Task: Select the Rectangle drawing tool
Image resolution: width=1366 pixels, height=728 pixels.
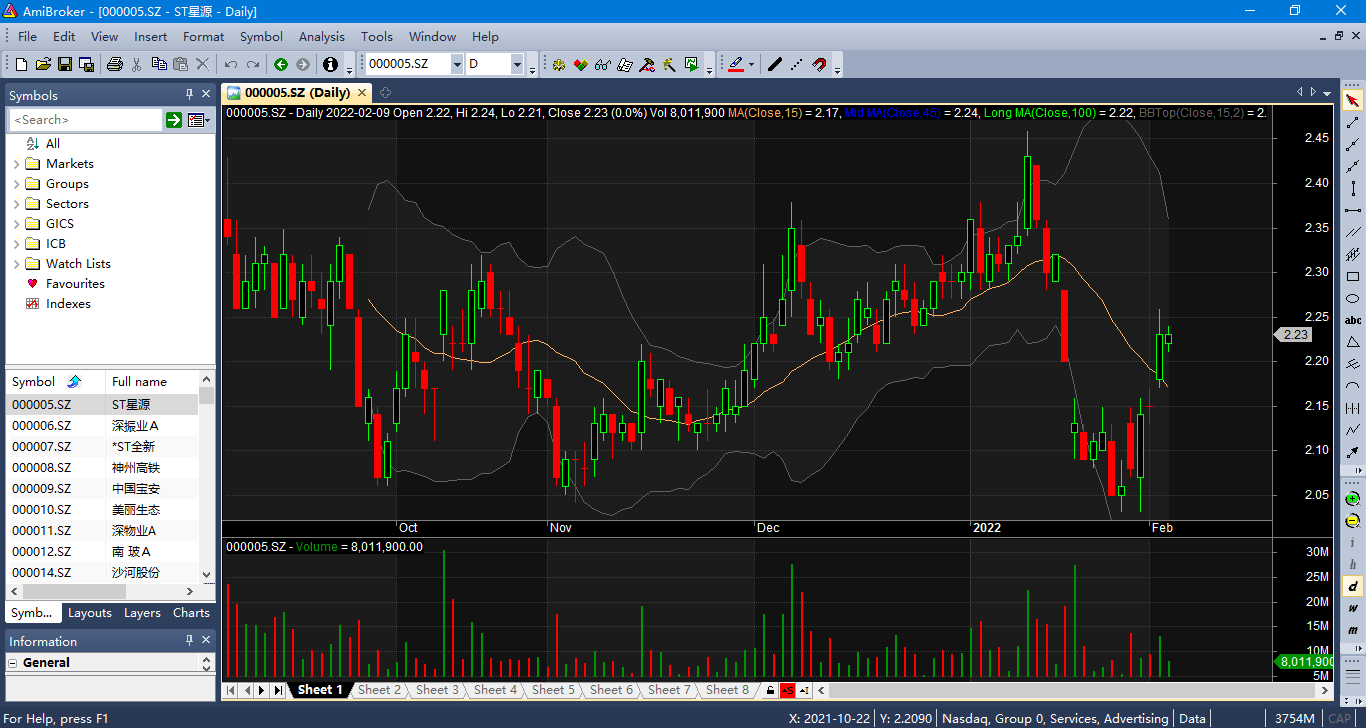Action: tap(1353, 276)
